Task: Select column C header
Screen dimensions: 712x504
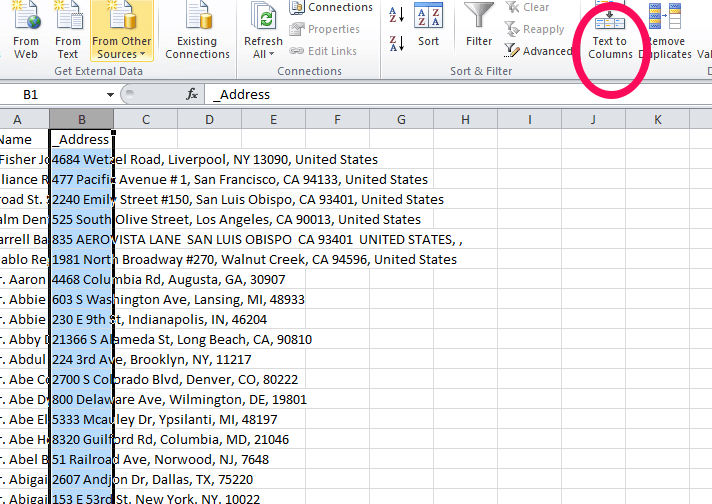Action: coord(146,119)
